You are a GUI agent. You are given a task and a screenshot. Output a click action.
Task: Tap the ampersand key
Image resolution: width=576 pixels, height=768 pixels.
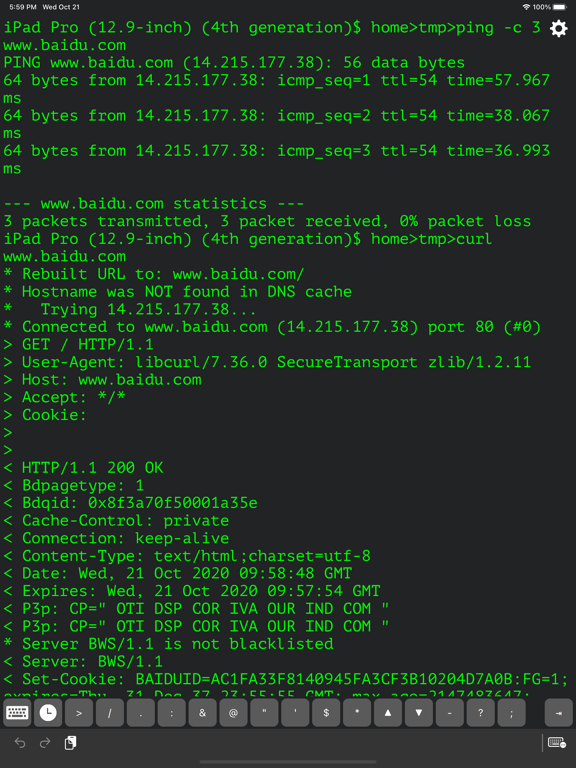(x=202, y=713)
